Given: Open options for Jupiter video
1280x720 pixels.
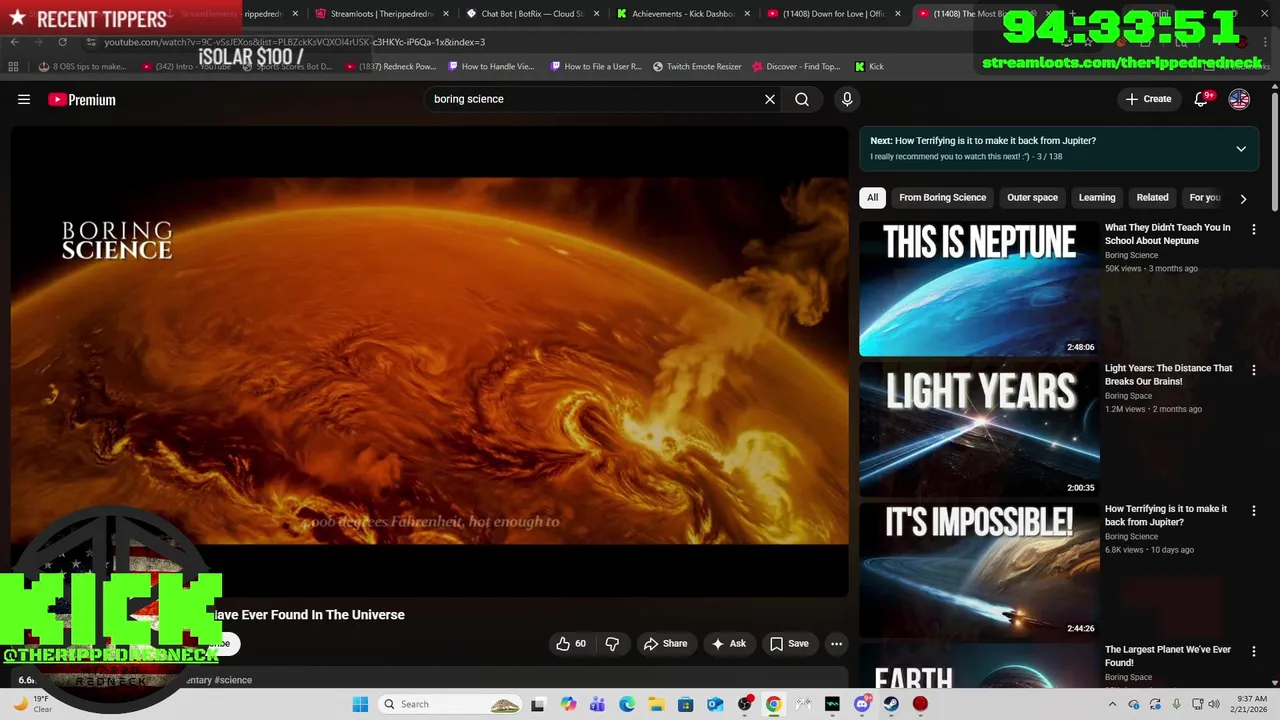Looking at the screenshot, I should pyautogui.click(x=1253, y=511).
